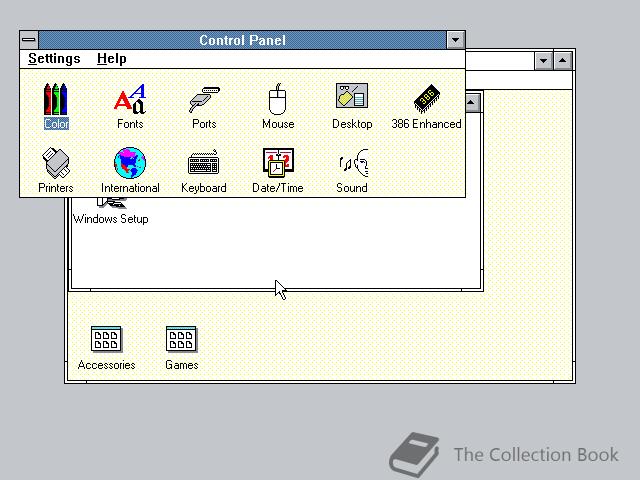Click the 'Windows Setup' label text

(x=111, y=219)
